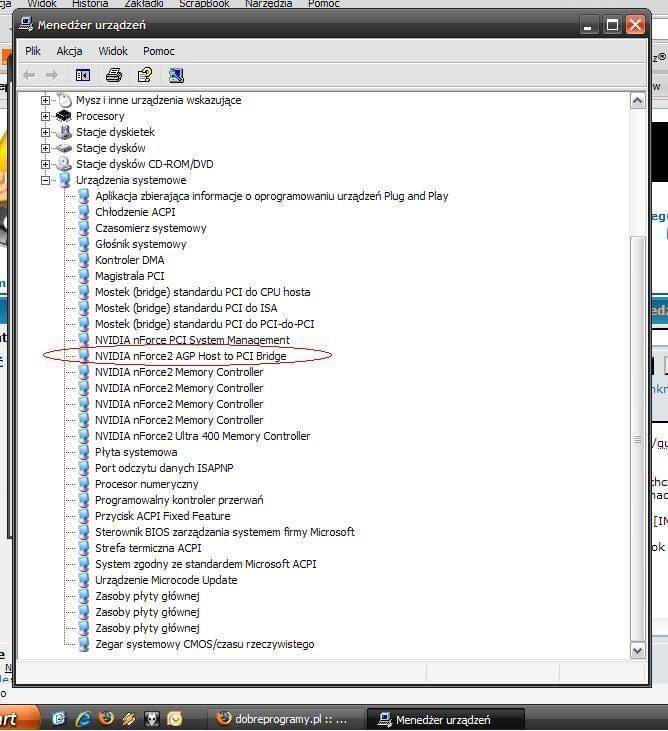Expand the Stacje dyskietek node
Screen dimensions: 668x731
(x=45, y=132)
